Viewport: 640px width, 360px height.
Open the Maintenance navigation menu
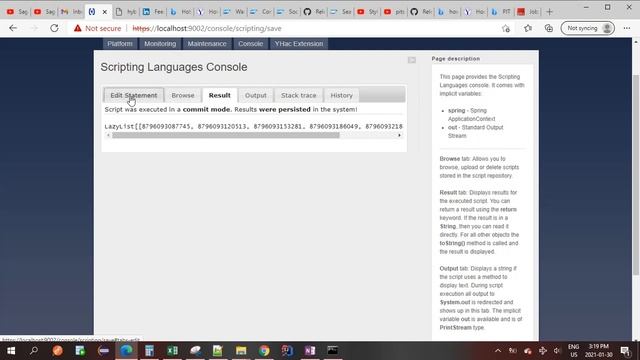207,44
